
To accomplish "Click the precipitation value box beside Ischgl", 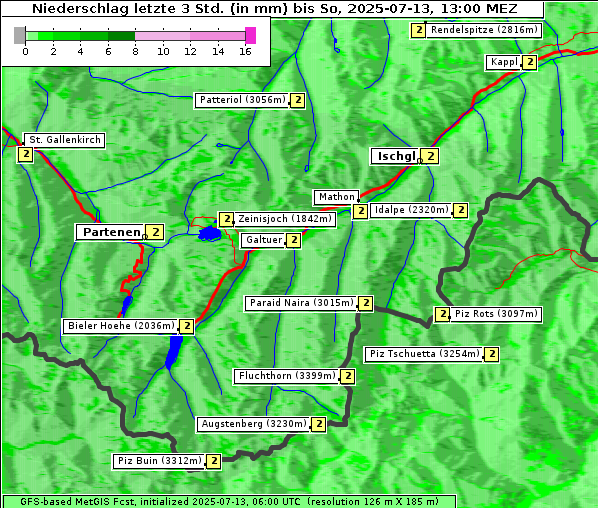I will [431, 156].
